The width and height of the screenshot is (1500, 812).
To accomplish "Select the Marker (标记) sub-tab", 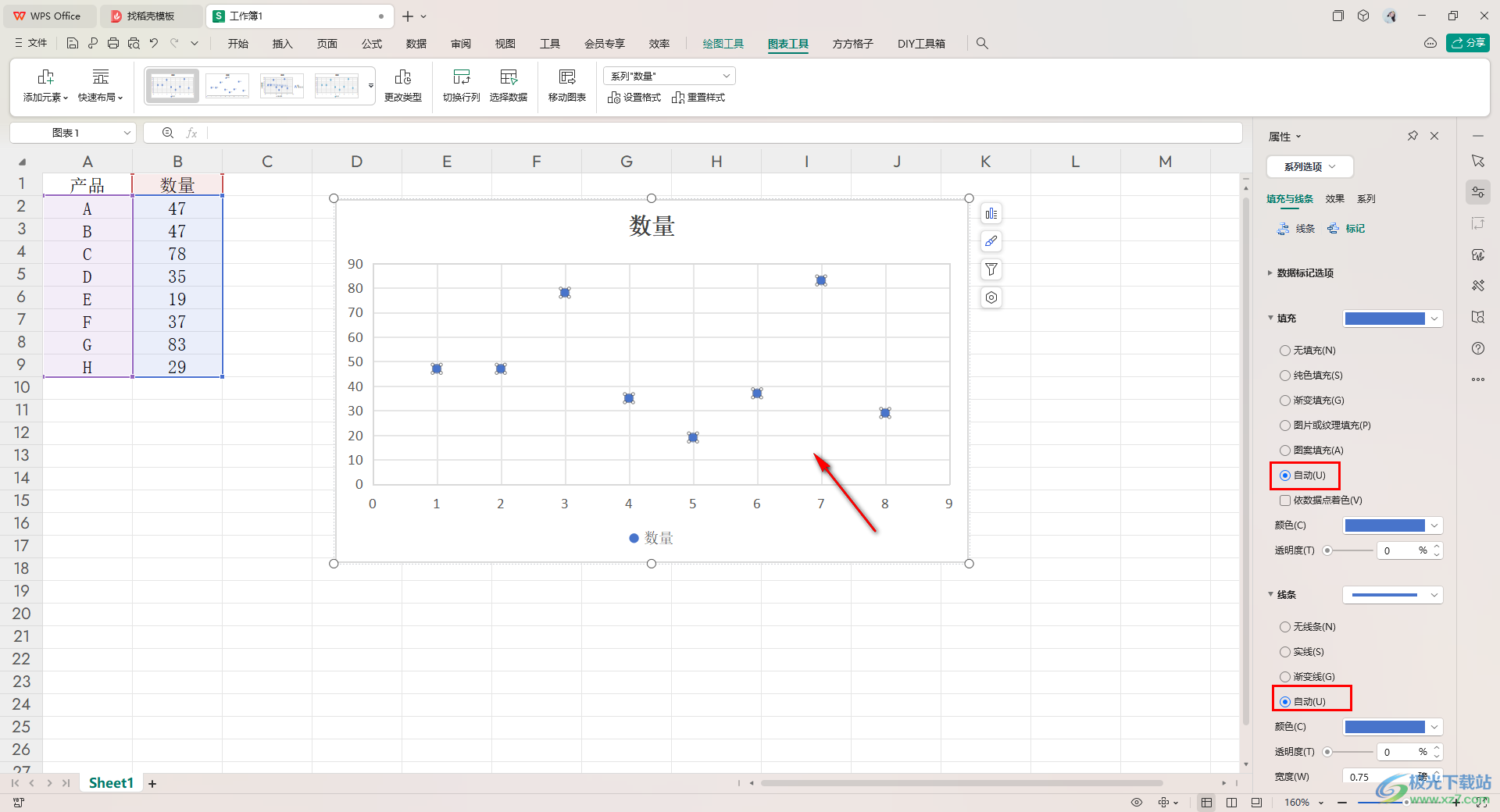I will pyautogui.click(x=1346, y=229).
